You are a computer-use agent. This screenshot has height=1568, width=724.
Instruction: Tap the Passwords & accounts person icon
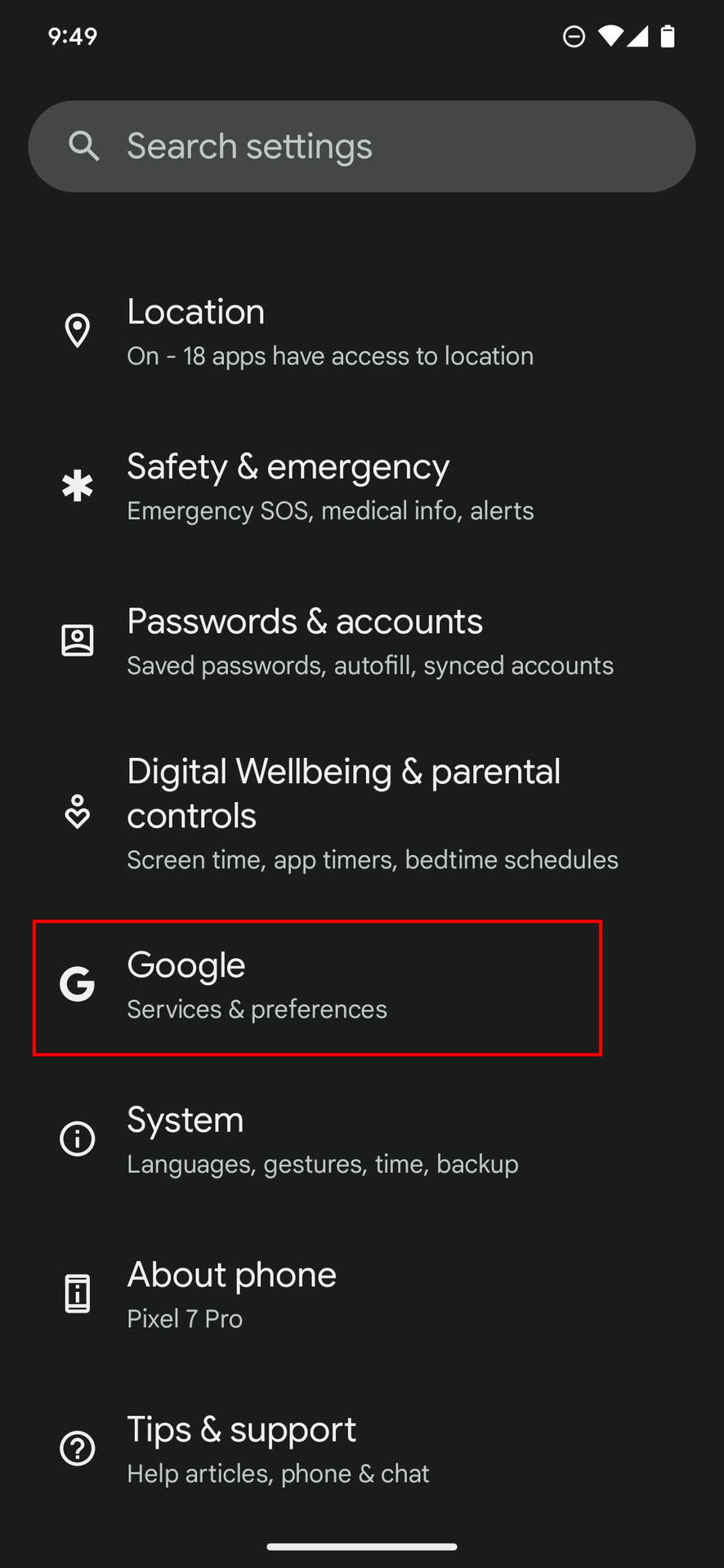tap(78, 640)
